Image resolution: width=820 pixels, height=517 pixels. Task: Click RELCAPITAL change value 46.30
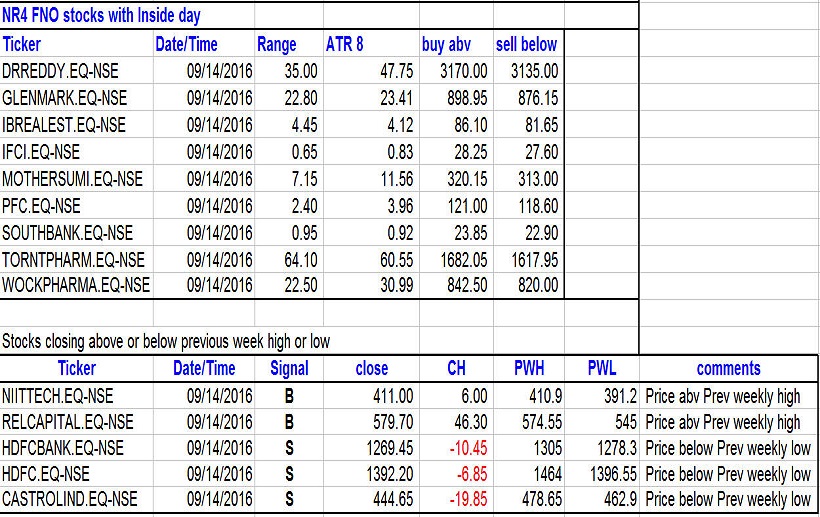click(x=471, y=422)
